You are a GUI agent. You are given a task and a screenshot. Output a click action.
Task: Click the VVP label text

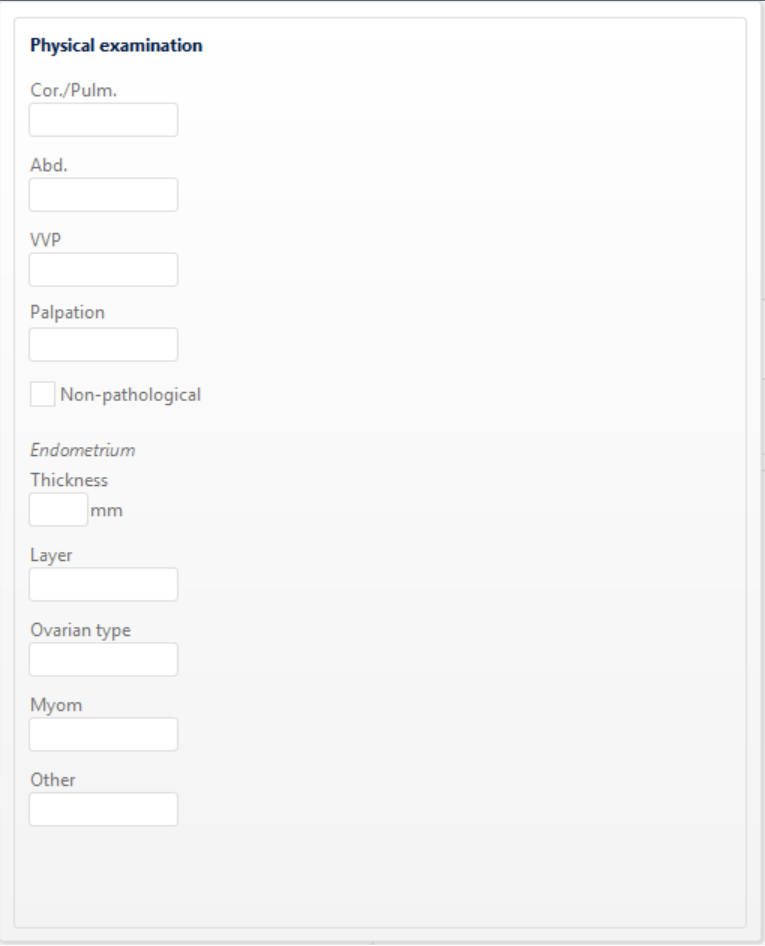pyautogui.click(x=46, y=240)
